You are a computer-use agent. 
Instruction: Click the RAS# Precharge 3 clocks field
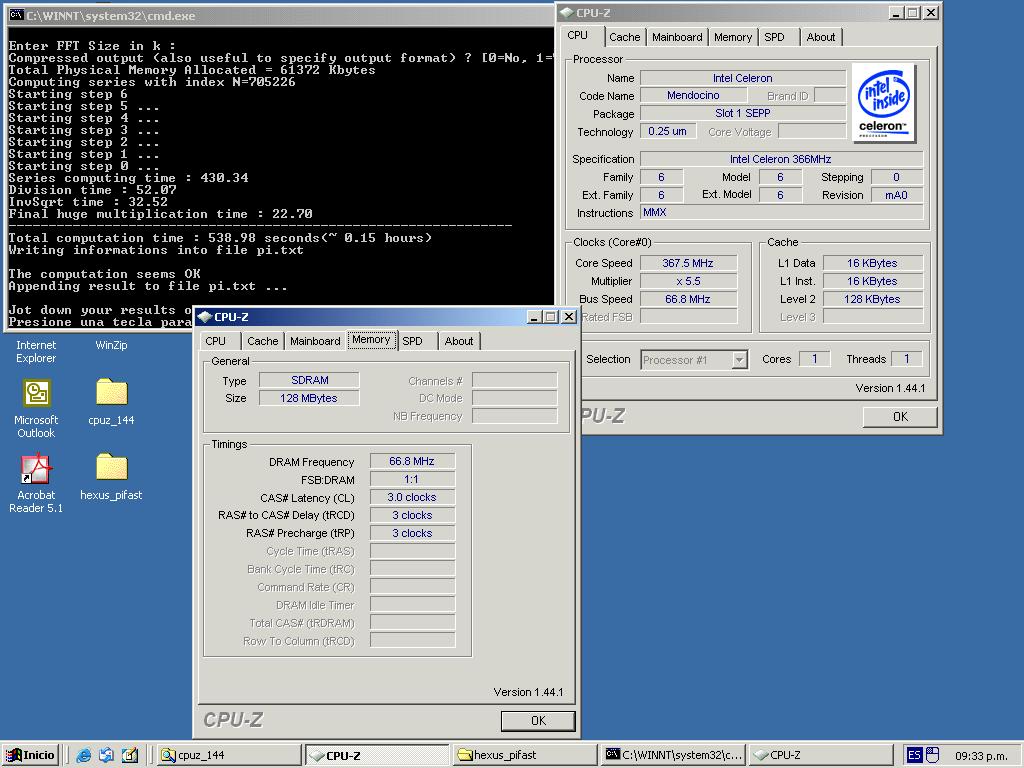[x=412, y=533]
